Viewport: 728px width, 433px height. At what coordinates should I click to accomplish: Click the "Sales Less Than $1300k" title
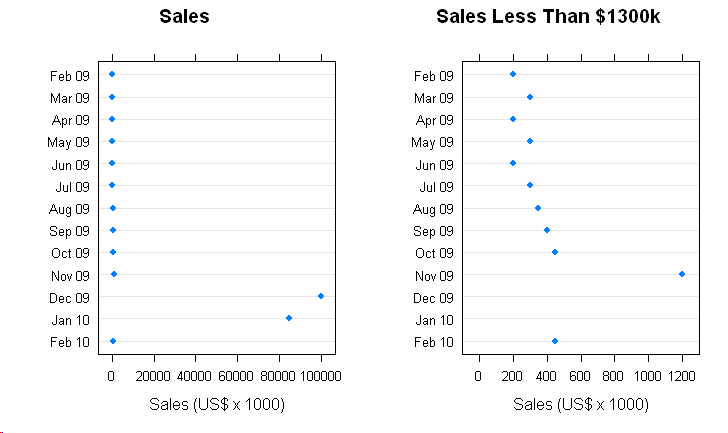coord(548,17)
